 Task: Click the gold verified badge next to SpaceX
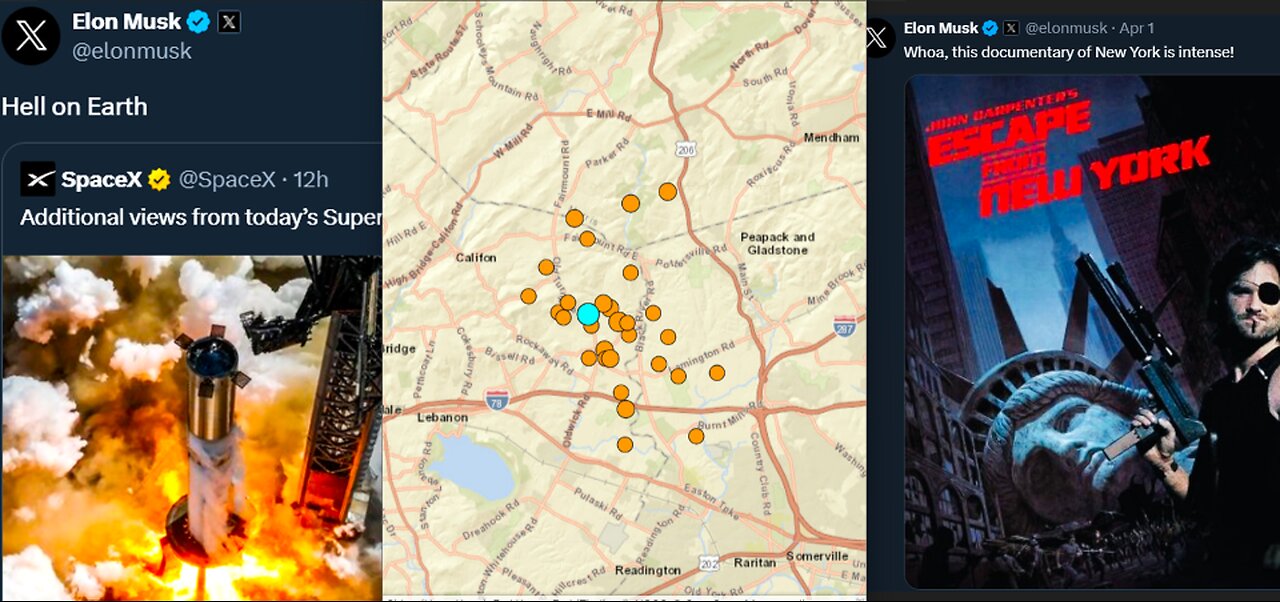point(159,180)
